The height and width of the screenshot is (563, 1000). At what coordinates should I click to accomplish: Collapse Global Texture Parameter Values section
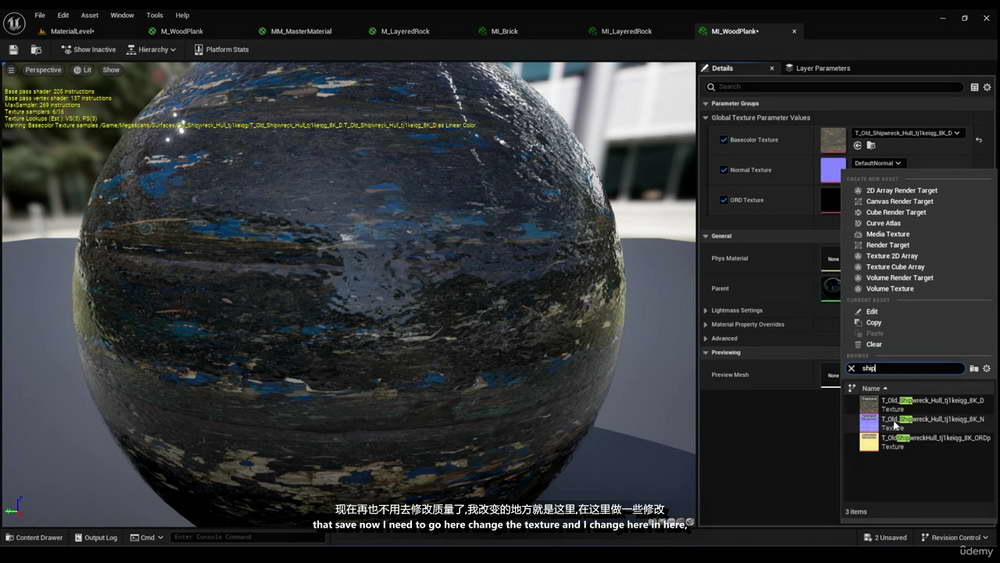706,118
